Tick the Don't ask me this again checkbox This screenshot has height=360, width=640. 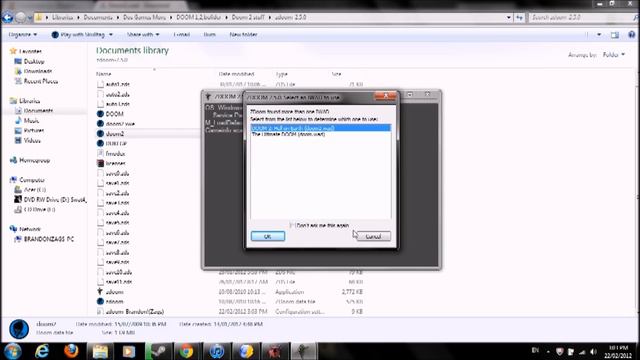[292, 225]
